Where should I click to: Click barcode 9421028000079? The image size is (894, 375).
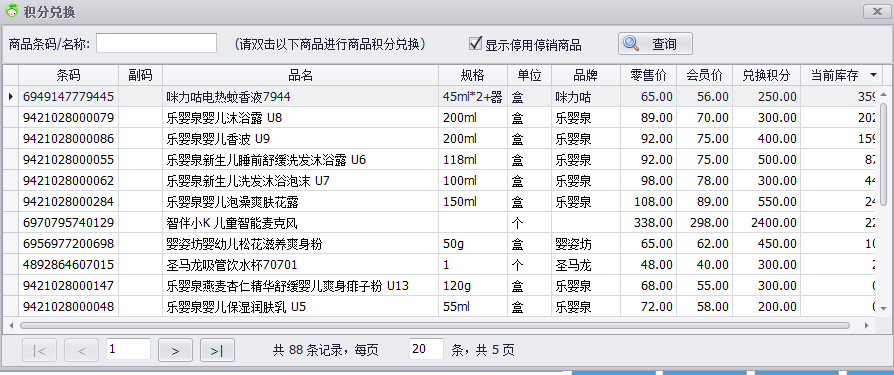coord(68,118)
